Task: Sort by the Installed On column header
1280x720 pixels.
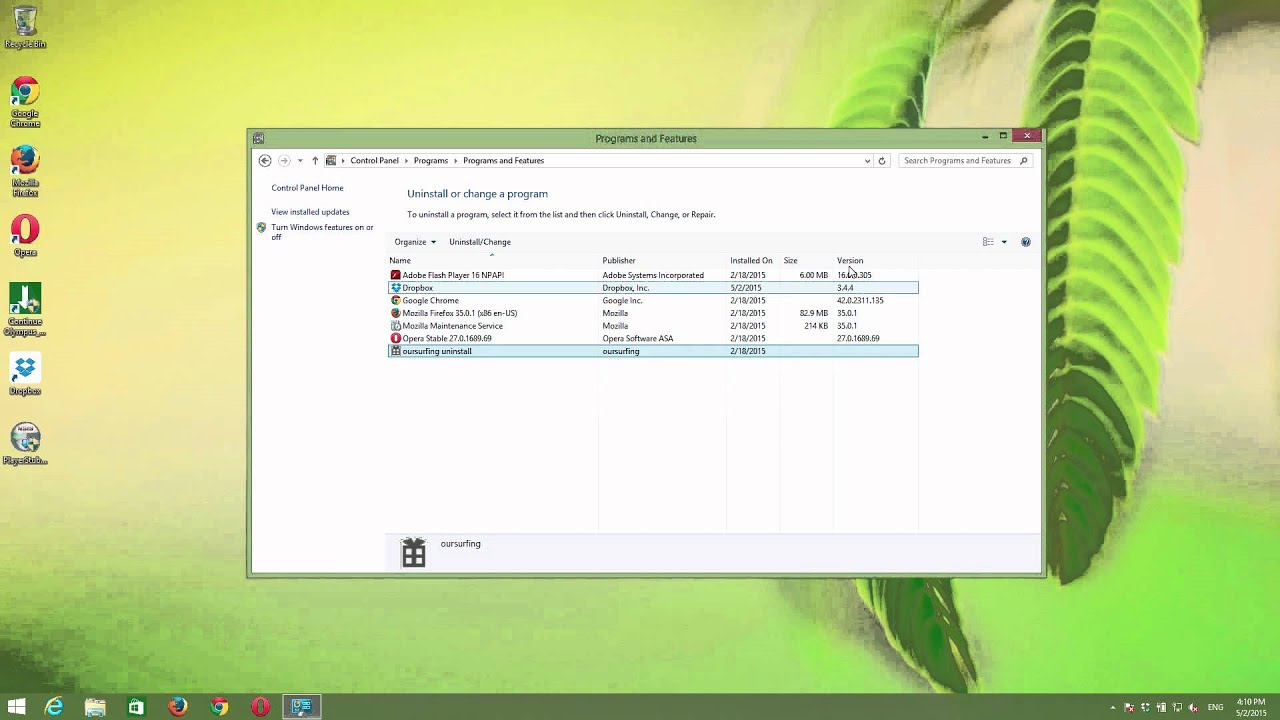Action: point(751,261)
